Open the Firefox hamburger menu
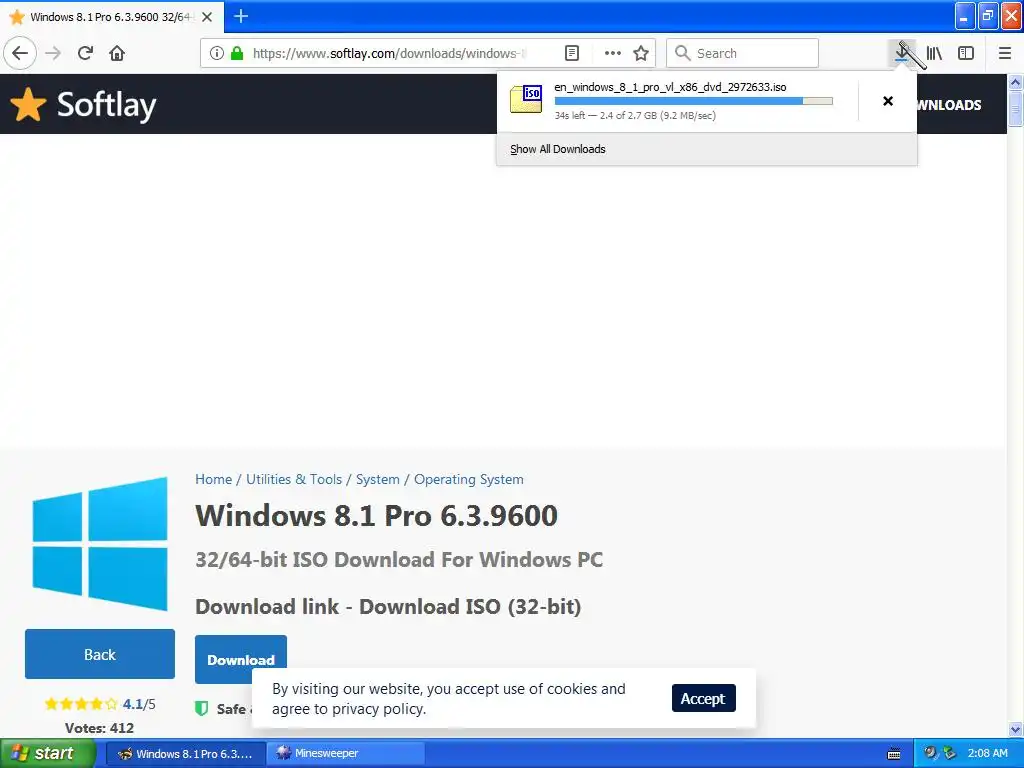Screen dimensions: 1024x768 [1005, 53]
